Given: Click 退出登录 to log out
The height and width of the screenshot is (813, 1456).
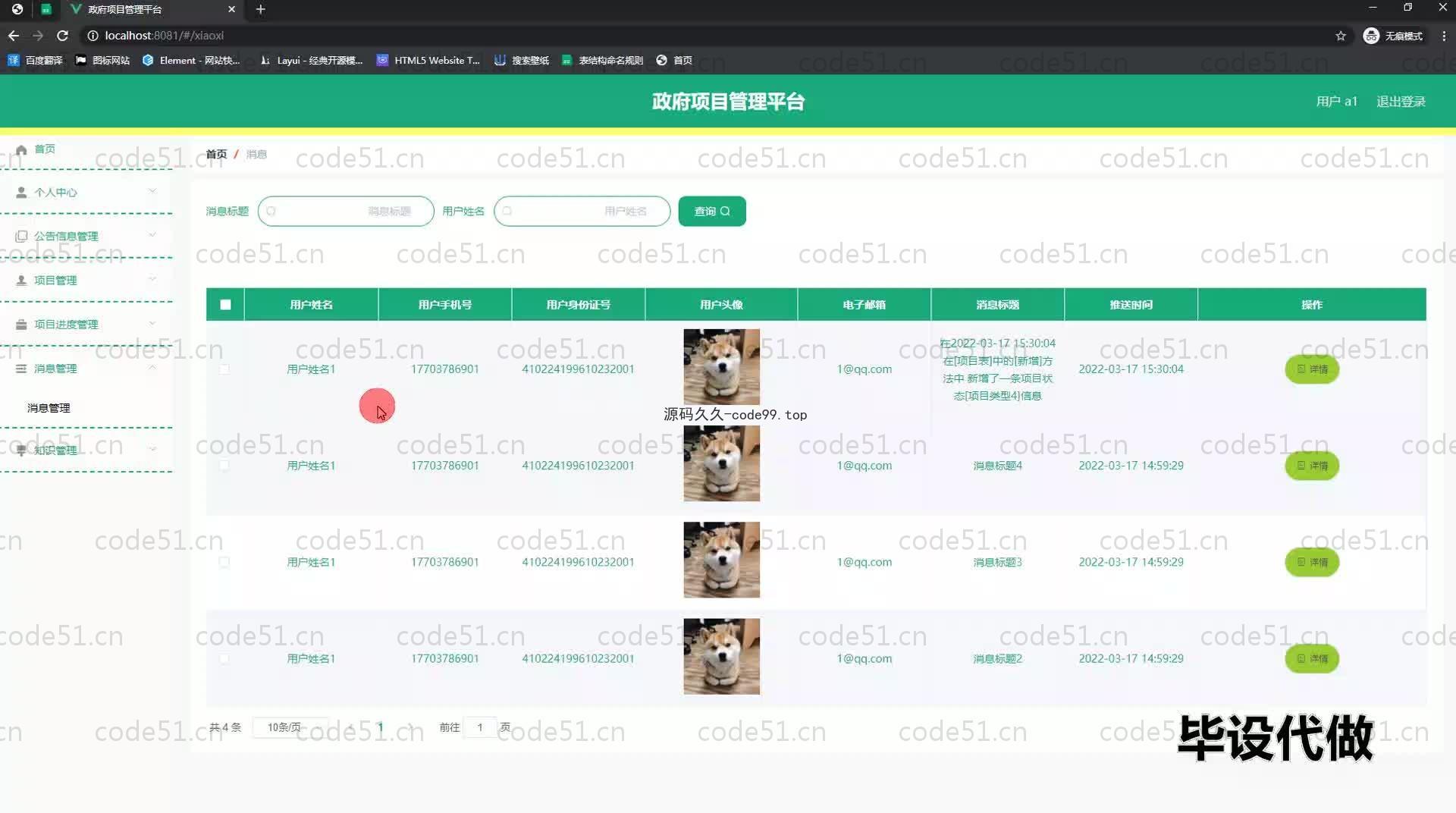Looking at the screenshot, I should click(1401, 102).
